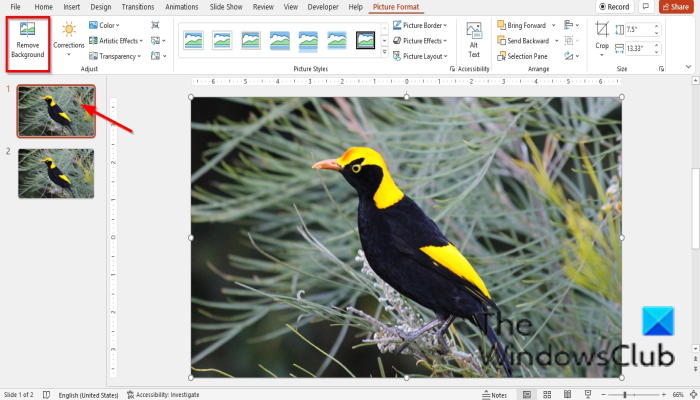This screenshot has width=700, height=400.
Task: Click Bring Forward
Action: coord(521,25)
